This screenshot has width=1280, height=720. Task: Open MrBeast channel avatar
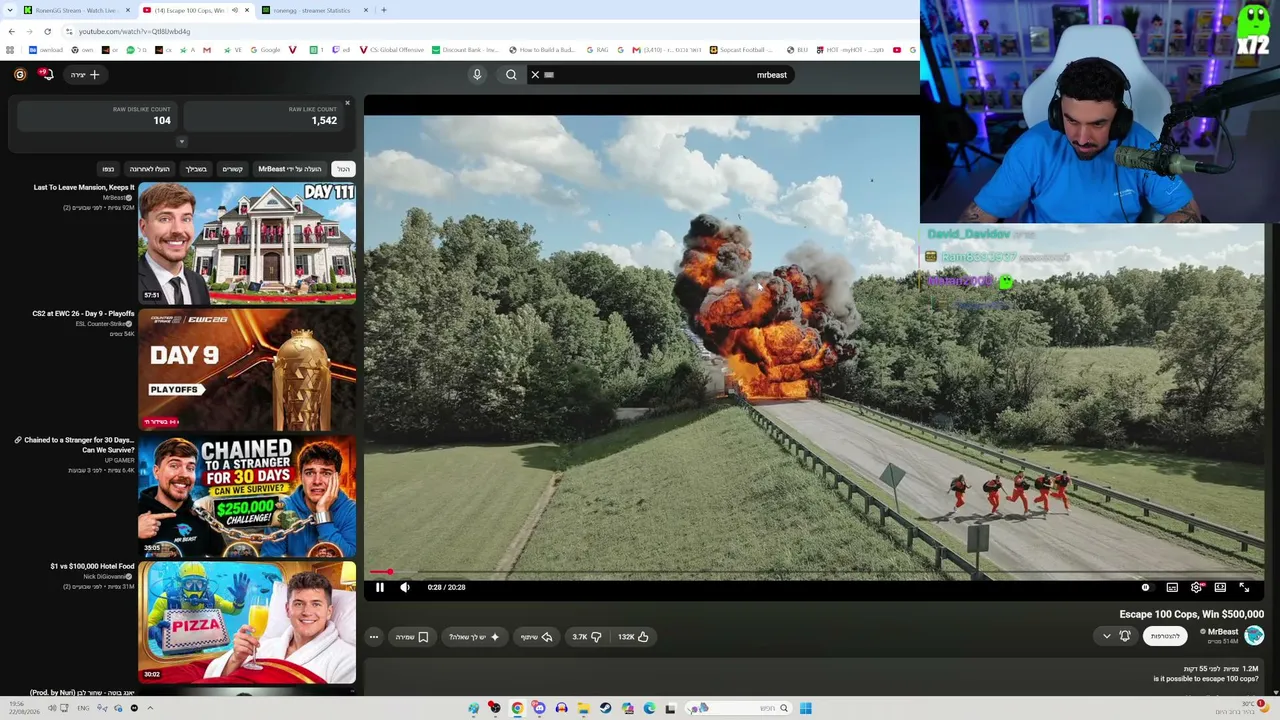(1254, 636)
